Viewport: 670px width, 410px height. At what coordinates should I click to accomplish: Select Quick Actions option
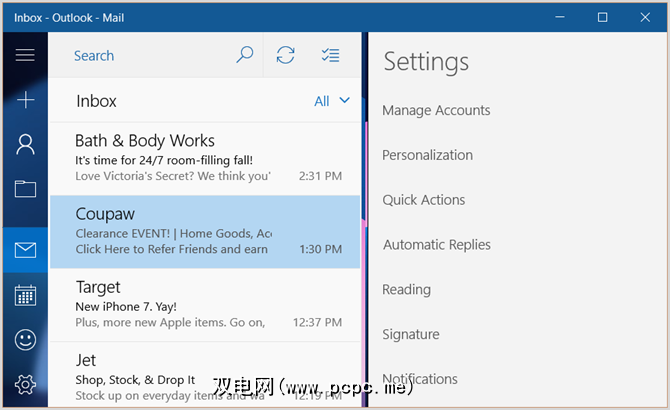[423, 200]
